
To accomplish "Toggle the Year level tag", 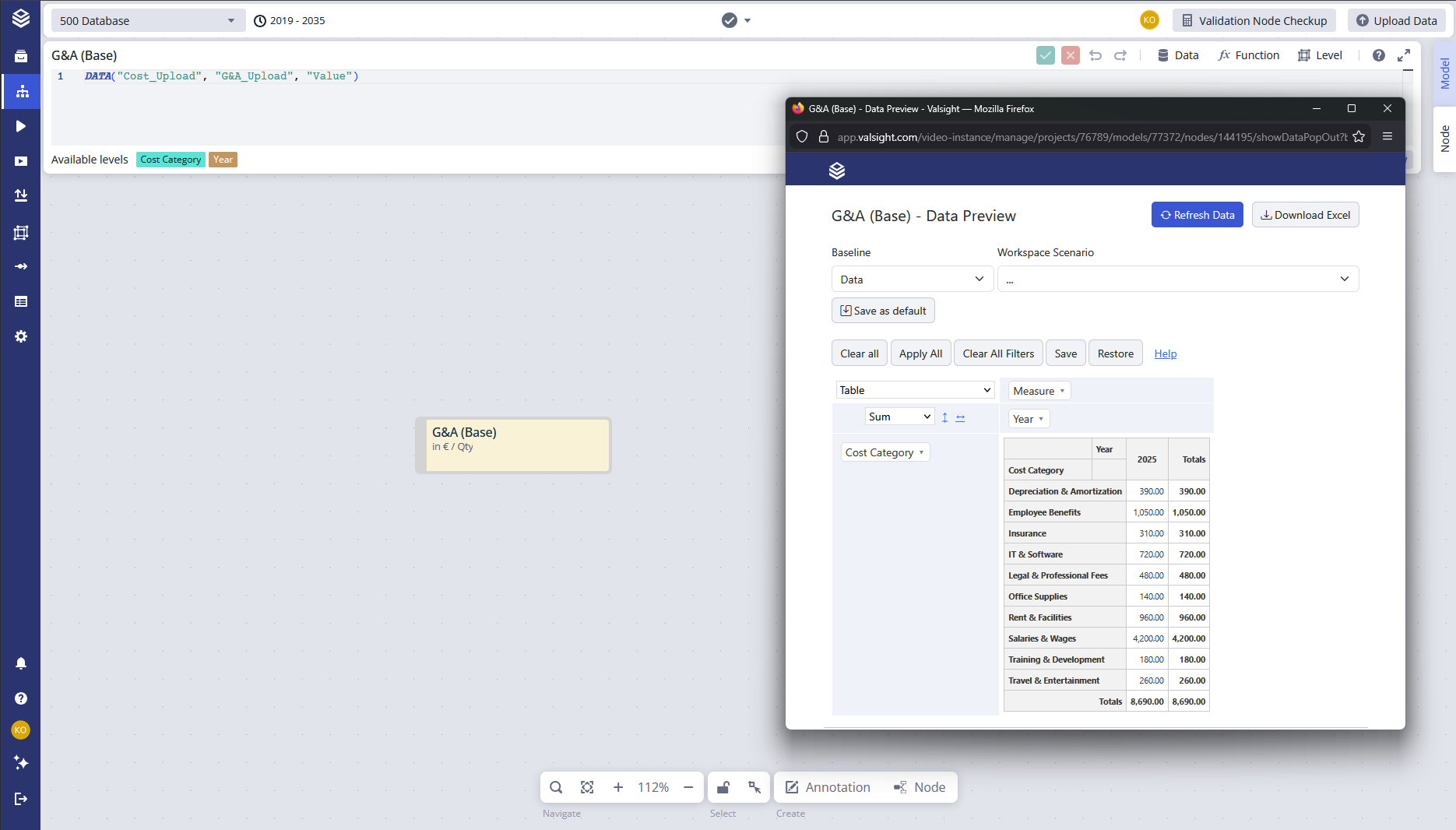I will [x=223, y=160].
